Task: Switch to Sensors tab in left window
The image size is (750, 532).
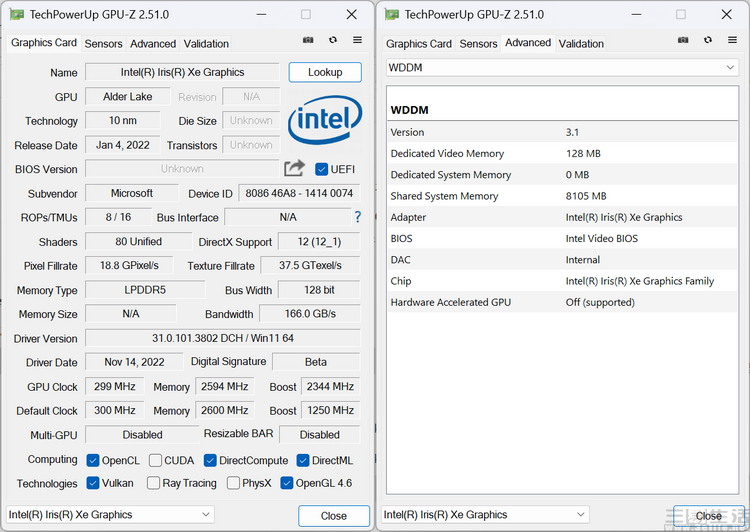Action: [x=103, y=44]
